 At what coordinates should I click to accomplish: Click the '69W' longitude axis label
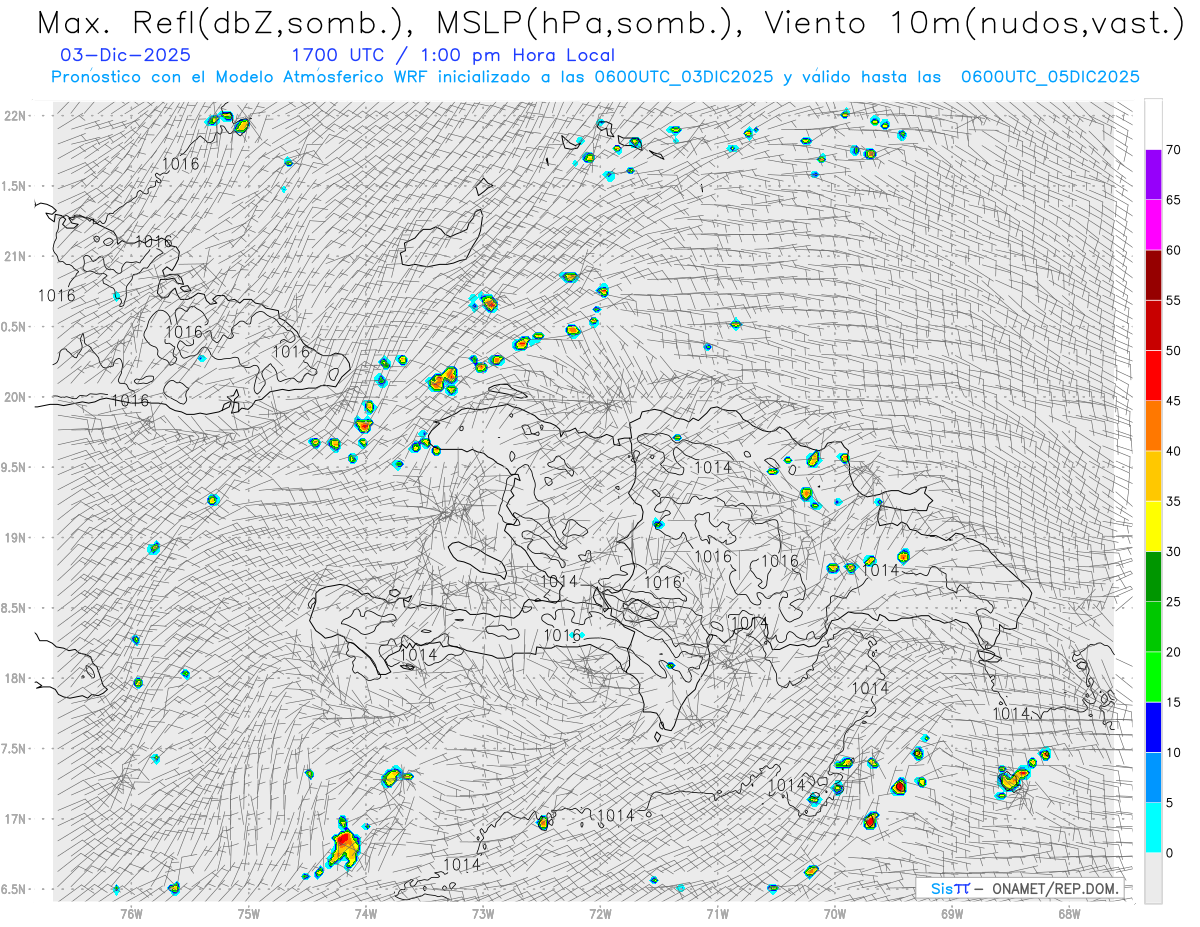coord(951,912)
